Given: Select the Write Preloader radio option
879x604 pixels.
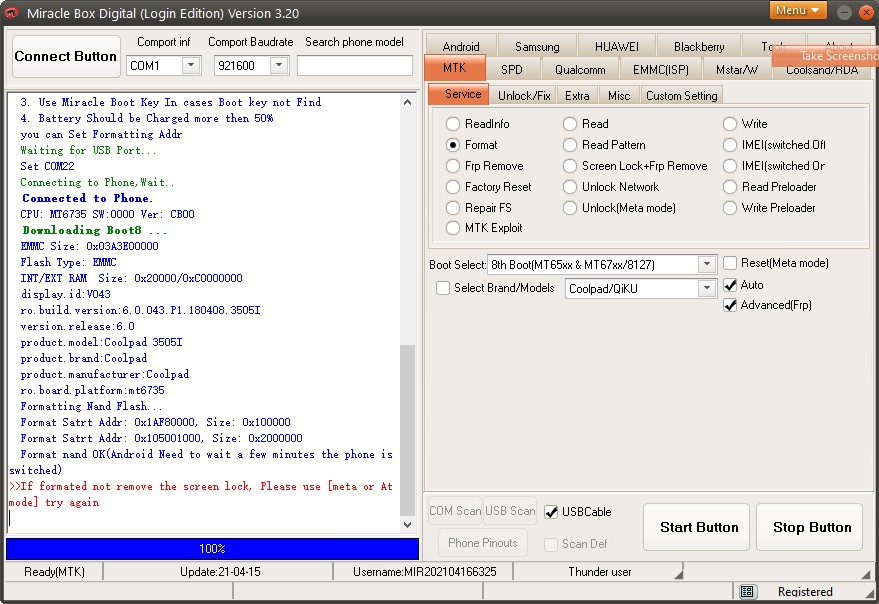Looking at the screenshot, I should pyautogui.click(x=729, y=208).
